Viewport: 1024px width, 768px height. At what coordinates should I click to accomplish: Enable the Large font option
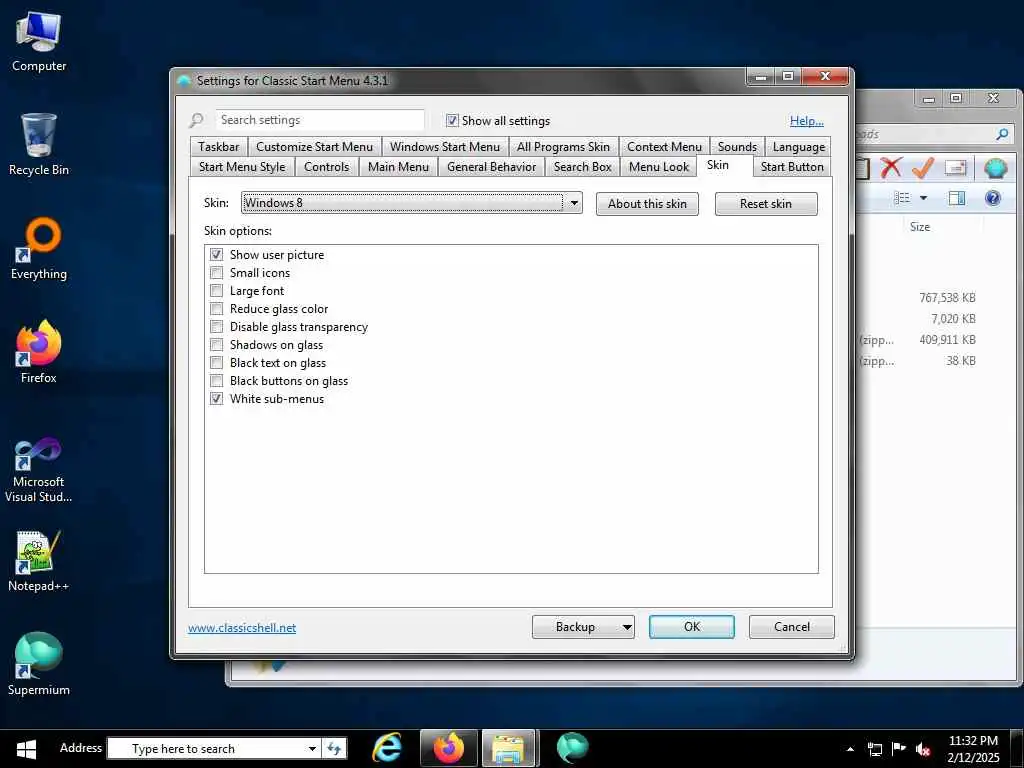(216, 291)
